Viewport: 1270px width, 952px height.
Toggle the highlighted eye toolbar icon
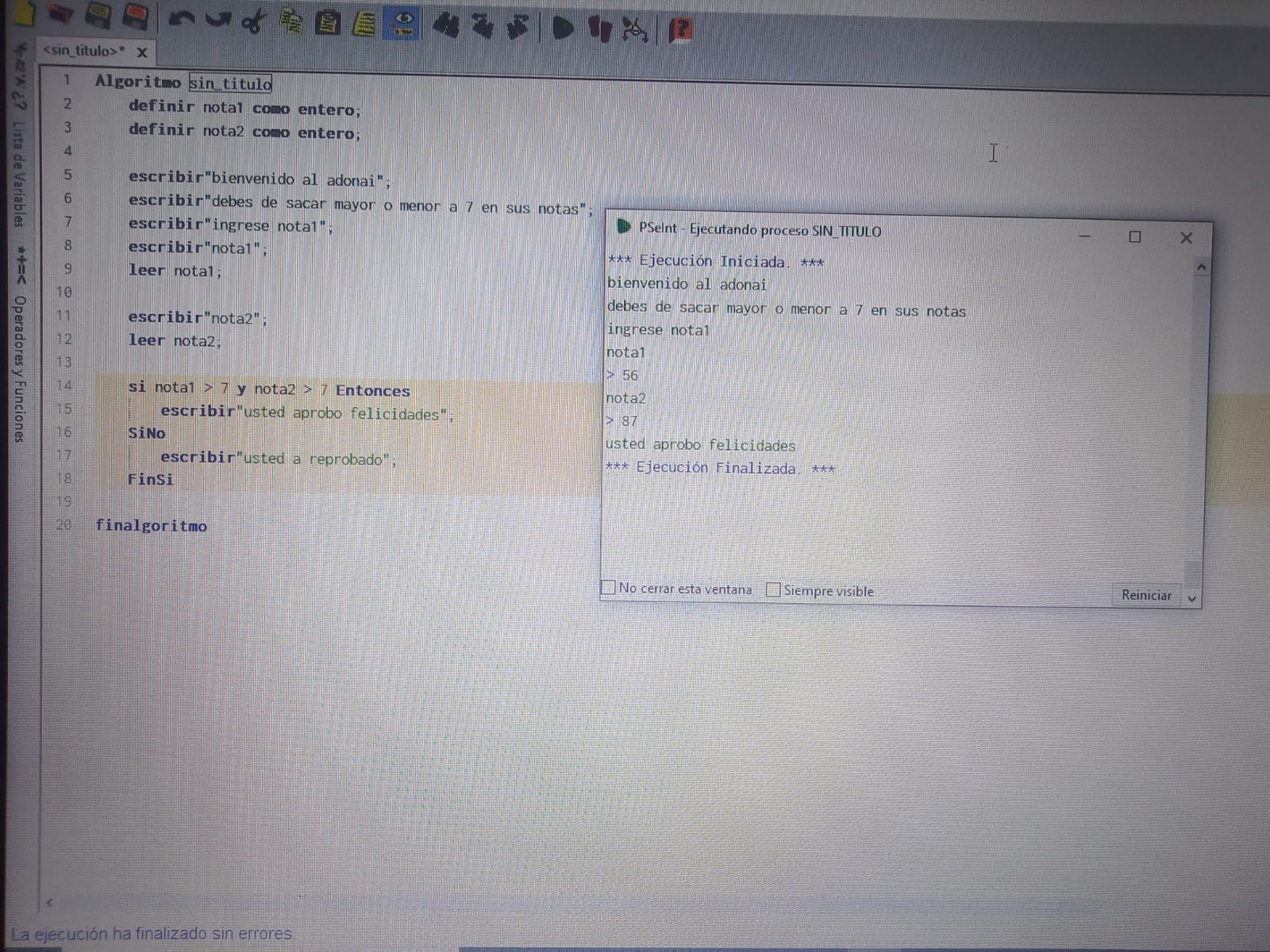(x=403, y=25)
